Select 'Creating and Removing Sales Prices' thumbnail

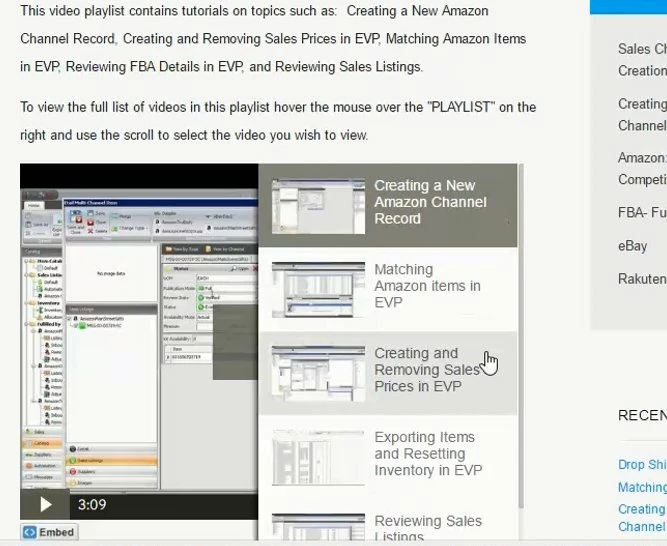pos(318,374)
